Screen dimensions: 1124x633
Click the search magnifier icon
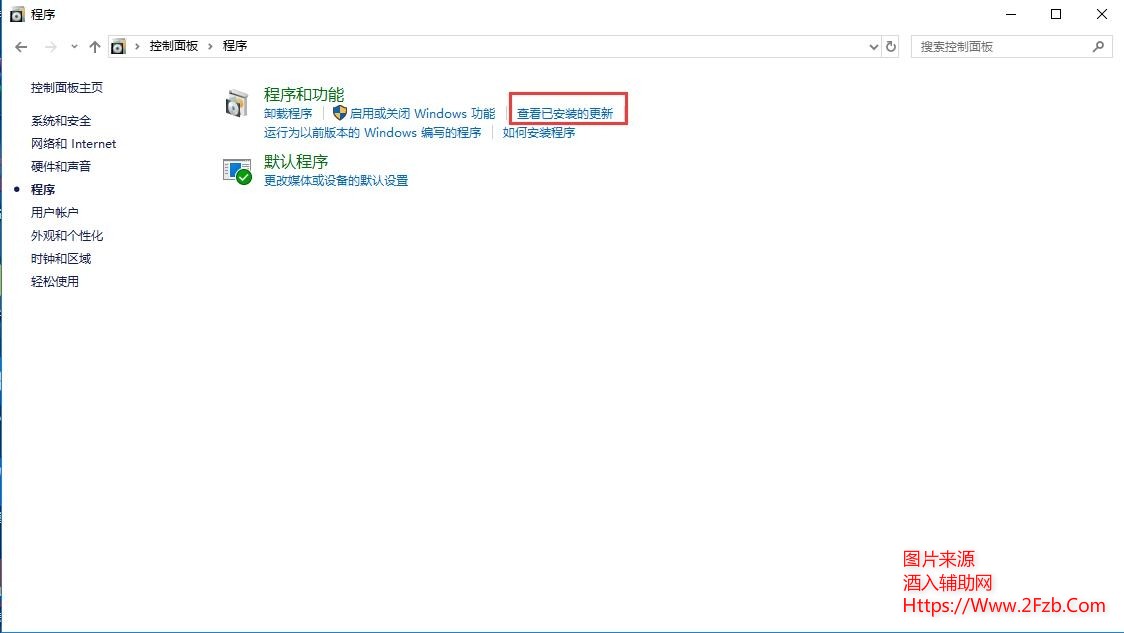pyautogui.click(x=1098, y=47)
